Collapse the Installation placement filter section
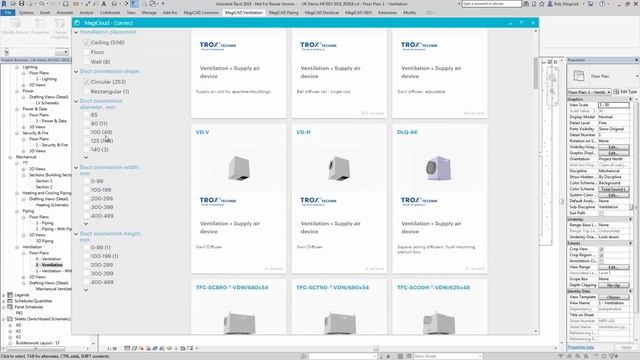The image size is (640, 360). [76, 32]
